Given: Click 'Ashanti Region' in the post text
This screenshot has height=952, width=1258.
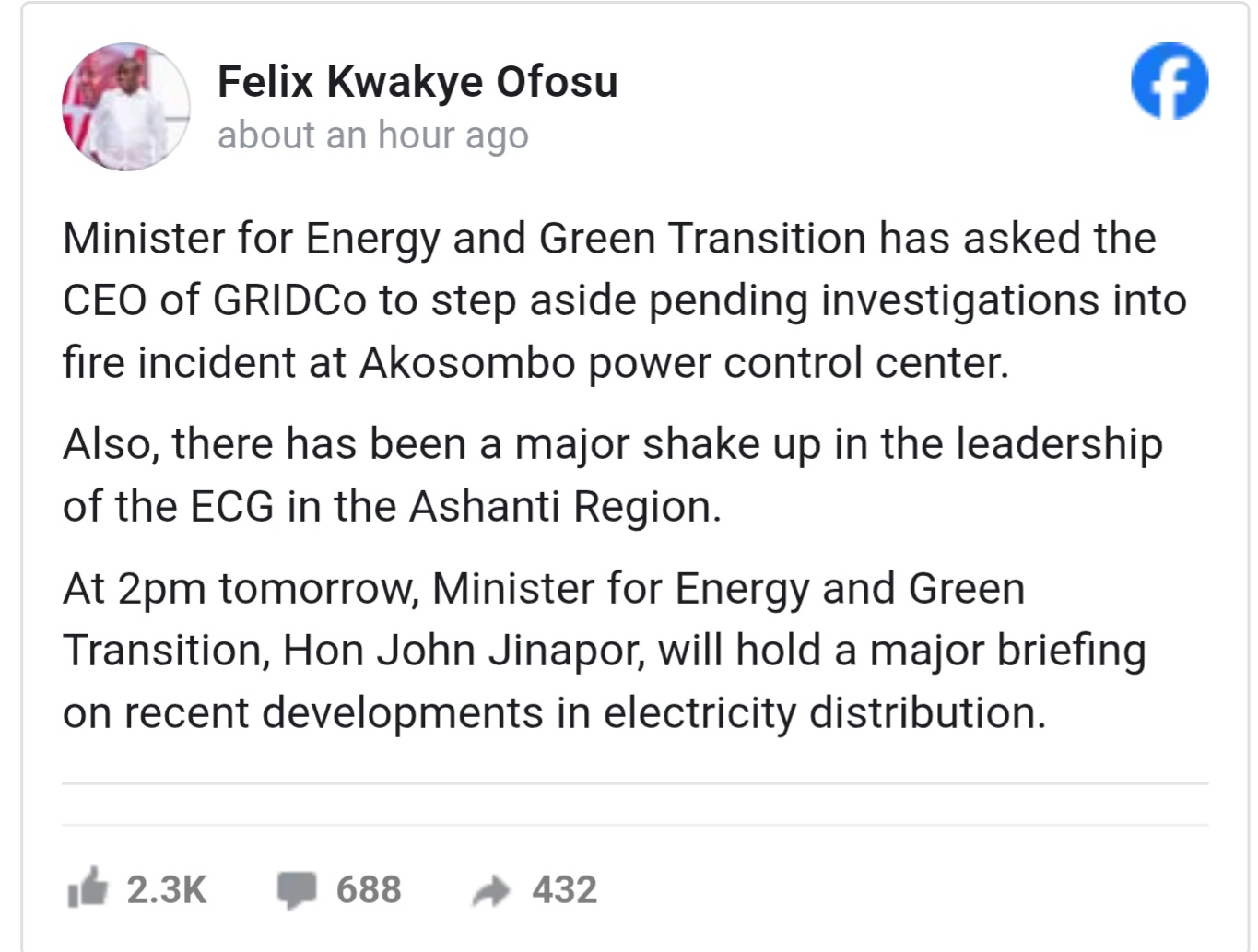Looking at the screenshot, I should coord(564,506).
